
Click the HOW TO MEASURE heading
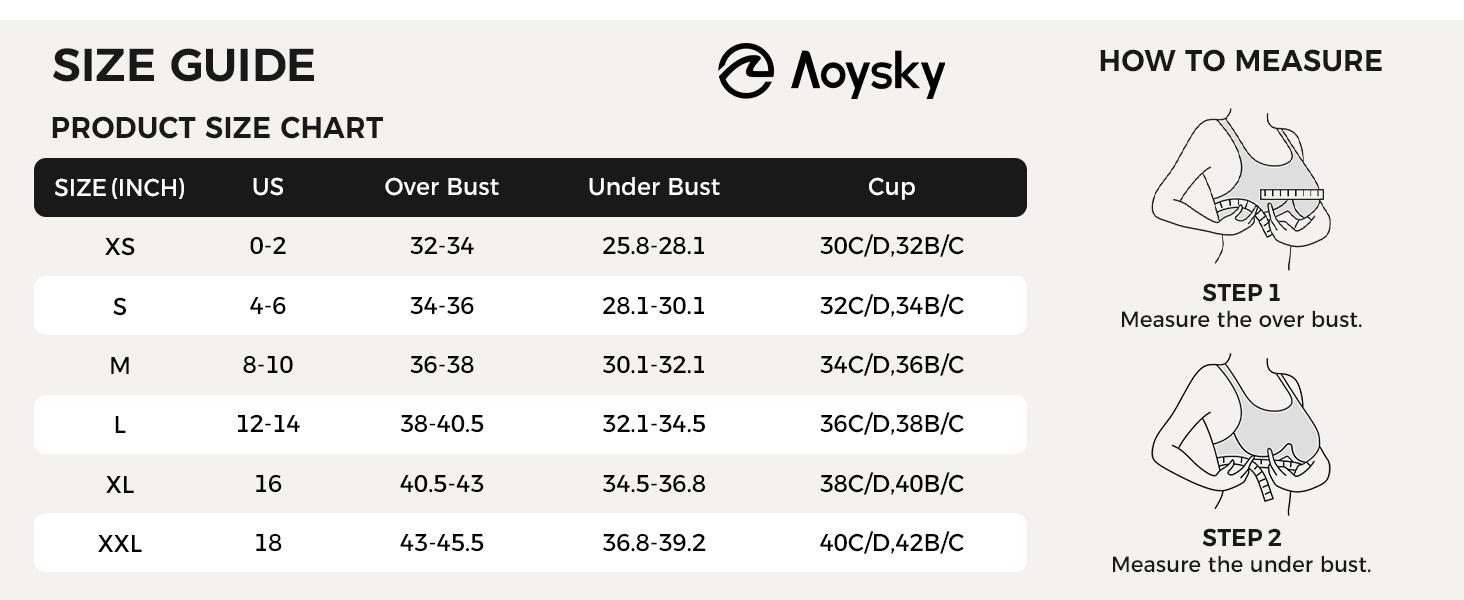1240,61
